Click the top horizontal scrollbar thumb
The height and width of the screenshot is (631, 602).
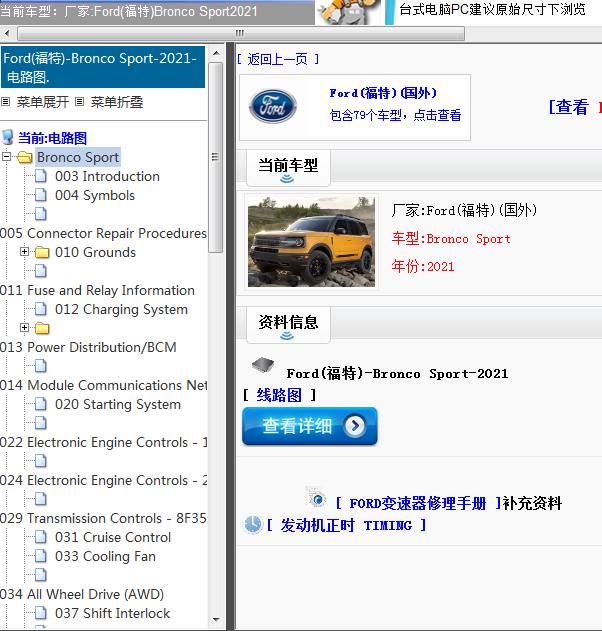(x=241, y=33)
